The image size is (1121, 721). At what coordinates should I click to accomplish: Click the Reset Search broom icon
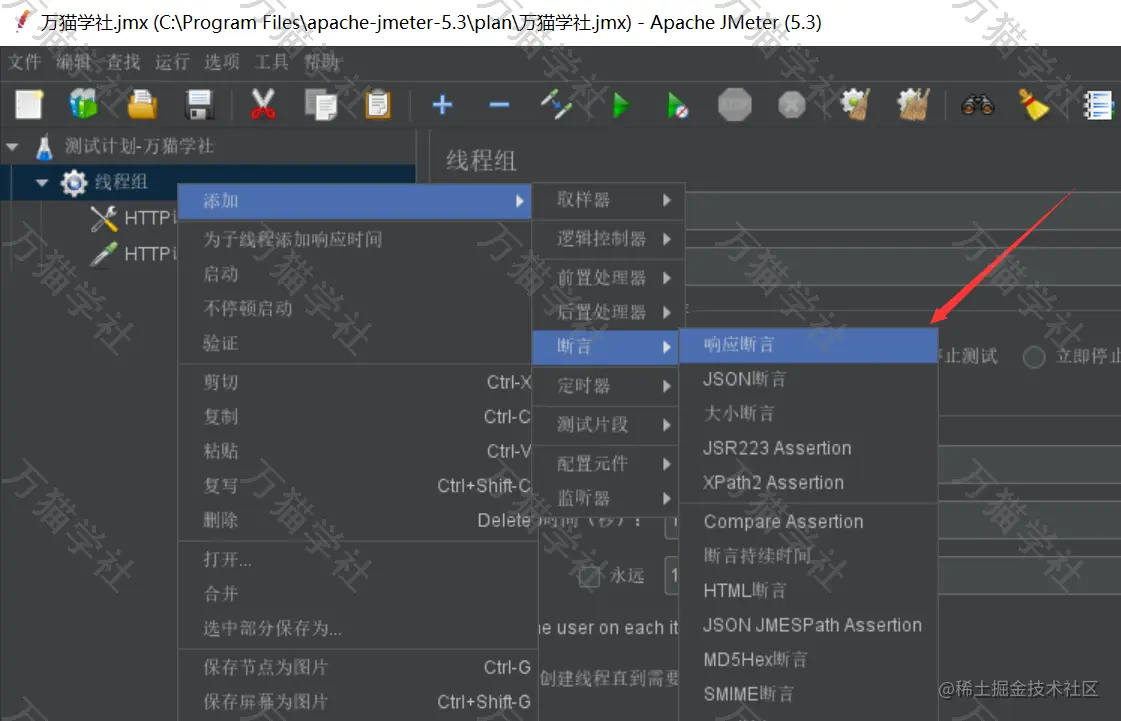1033,104
